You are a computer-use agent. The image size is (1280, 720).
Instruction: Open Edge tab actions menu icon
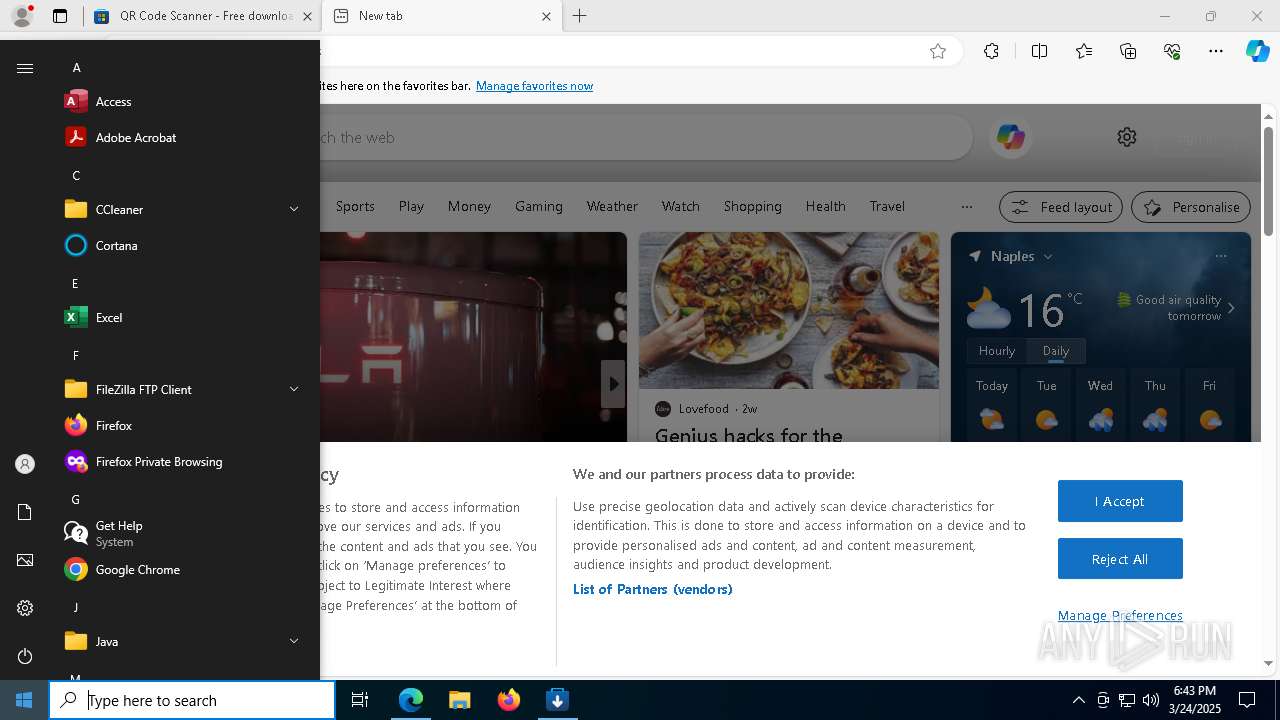[x=60, y=16]
